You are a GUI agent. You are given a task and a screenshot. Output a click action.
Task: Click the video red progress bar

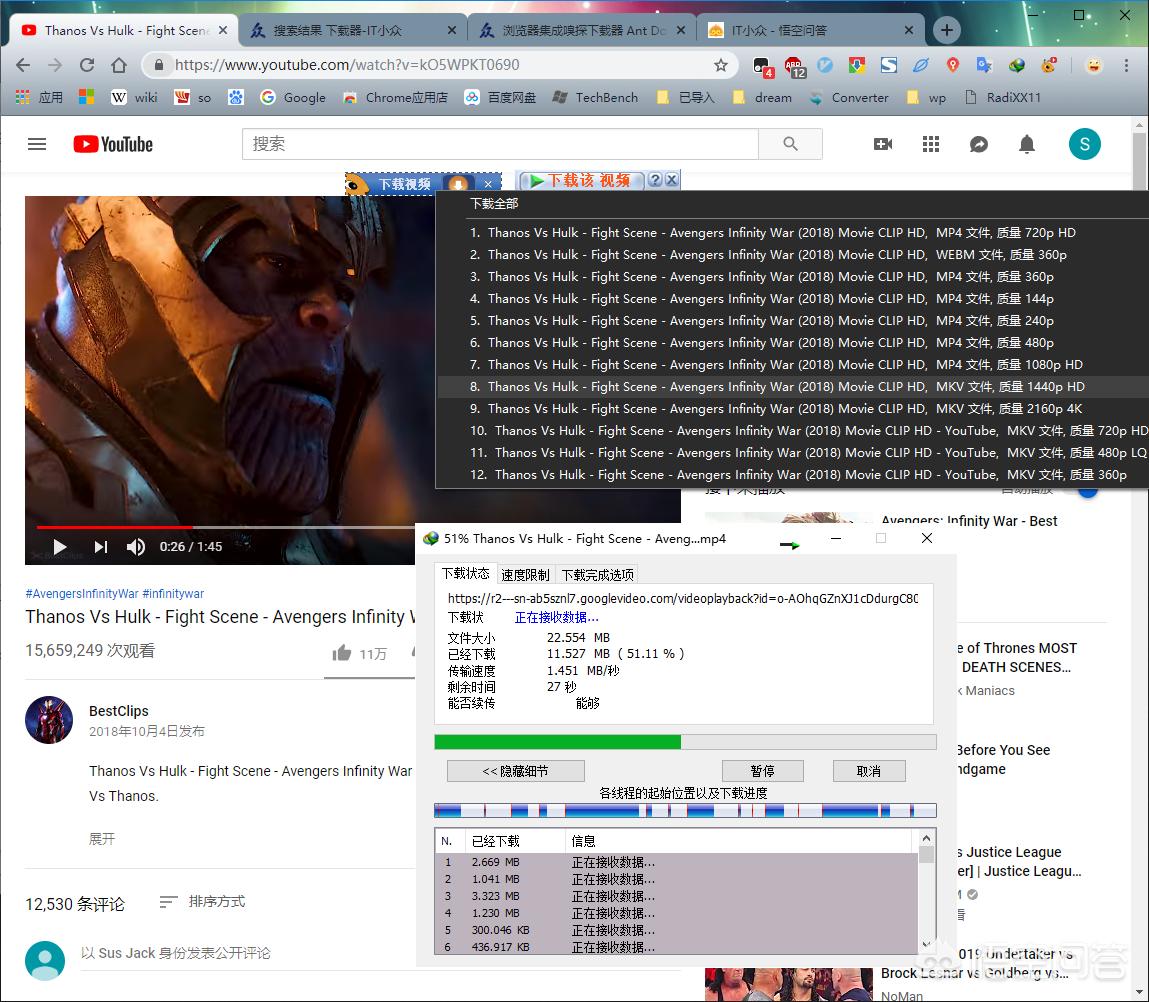point(114,527)
